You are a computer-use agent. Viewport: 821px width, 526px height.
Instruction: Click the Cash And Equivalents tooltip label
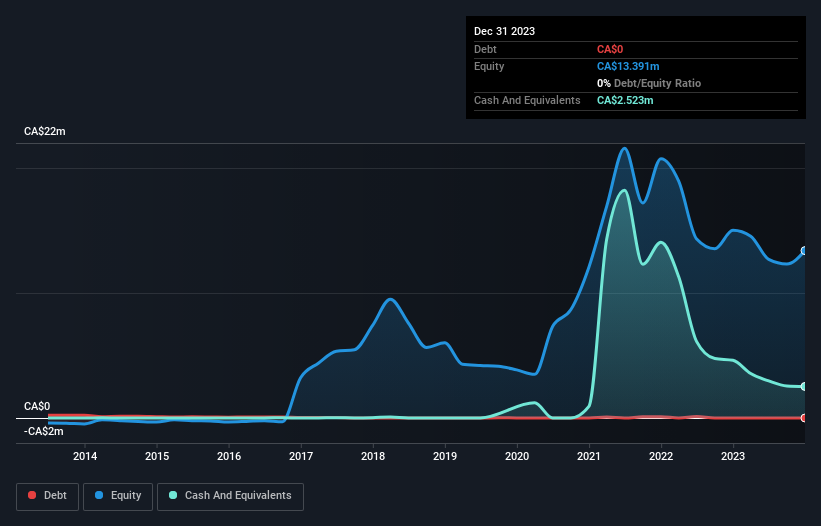click(527, 100)
